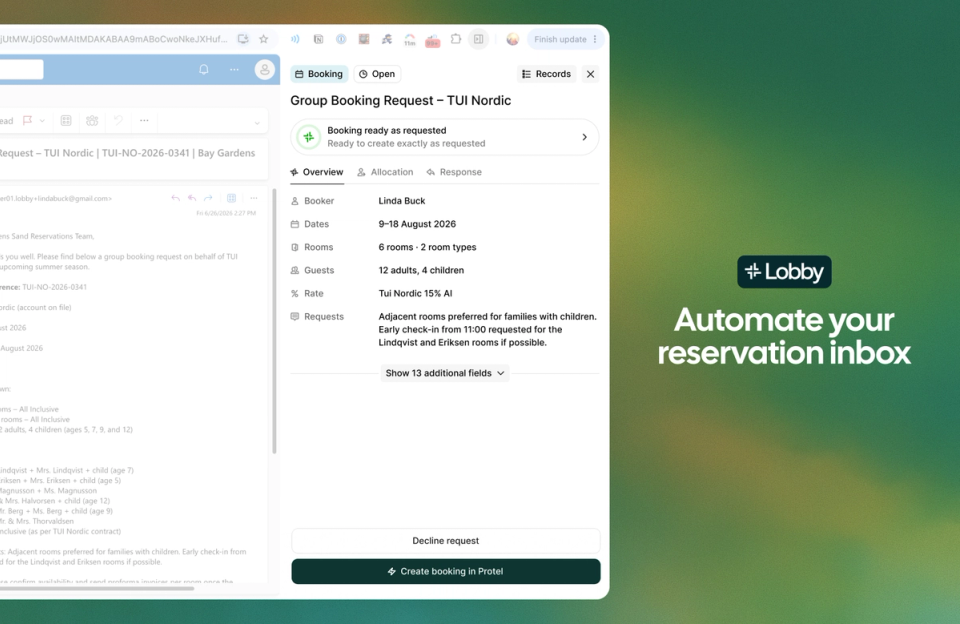Expand the mail toolbar chevron
Viewport: 960px width, 624px height.
(x=257, y=122)
